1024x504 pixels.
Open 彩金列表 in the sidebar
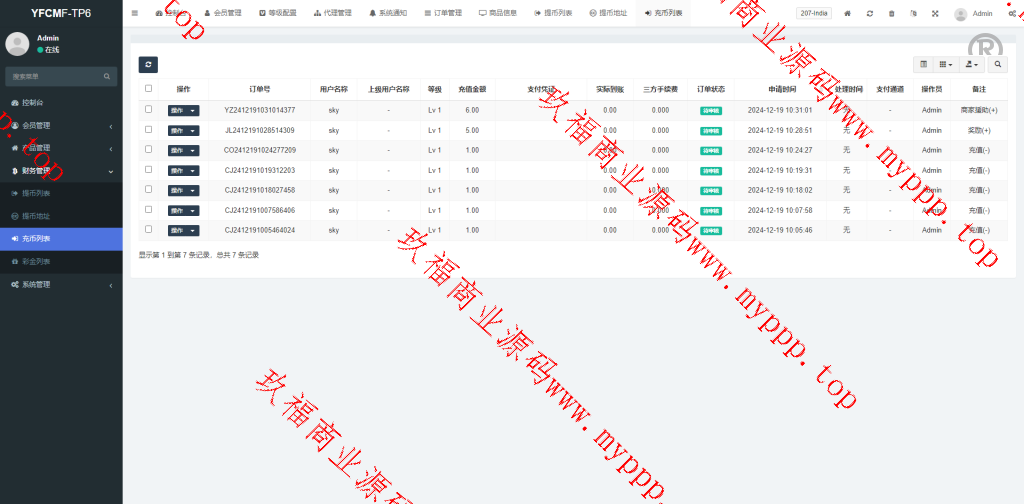point(36,261)
